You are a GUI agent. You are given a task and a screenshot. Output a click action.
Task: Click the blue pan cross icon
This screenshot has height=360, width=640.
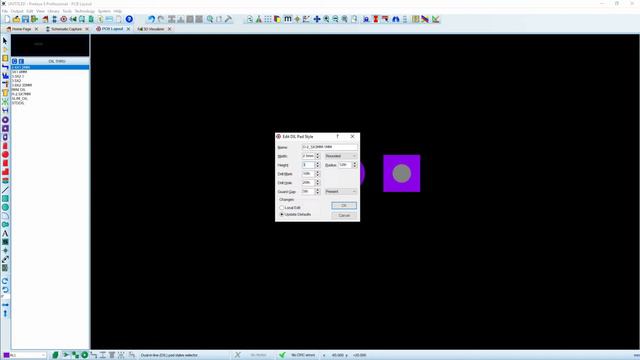(317, 19)
